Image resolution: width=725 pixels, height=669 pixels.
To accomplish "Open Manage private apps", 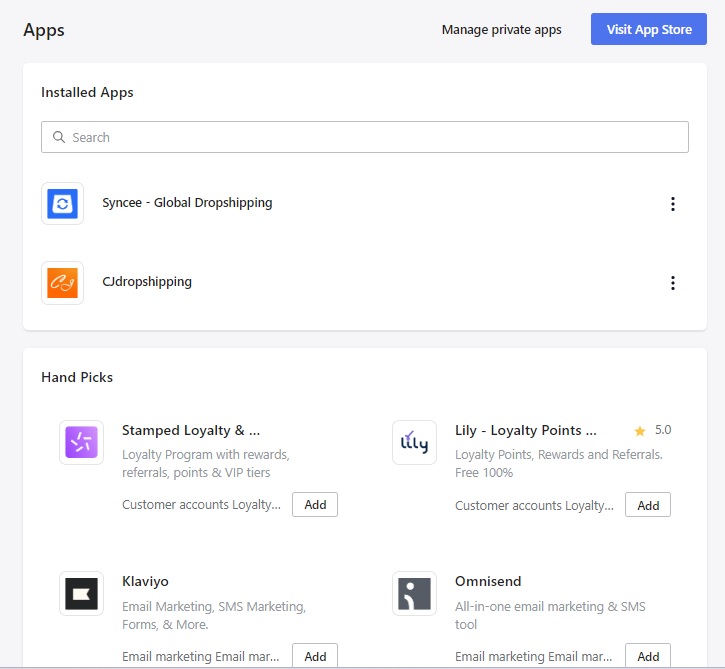I will [x=502, y=30].
